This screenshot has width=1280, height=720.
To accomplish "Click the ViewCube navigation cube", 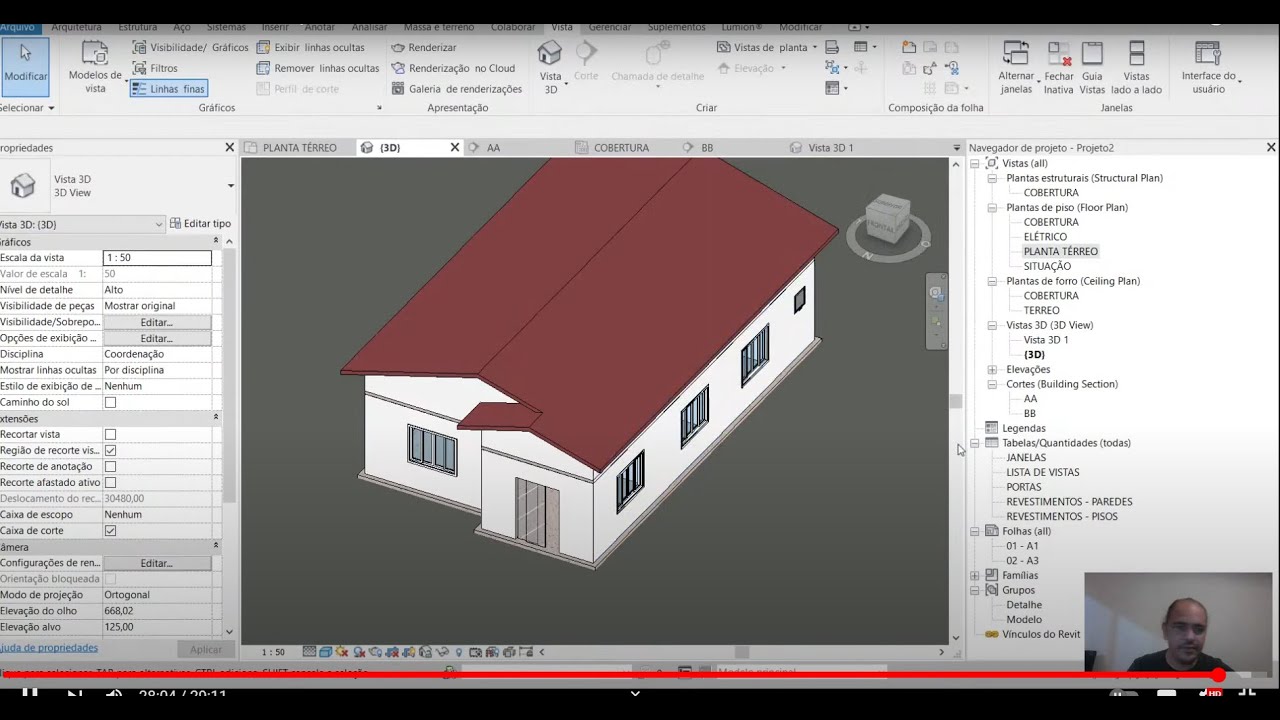I will (888, 220).
